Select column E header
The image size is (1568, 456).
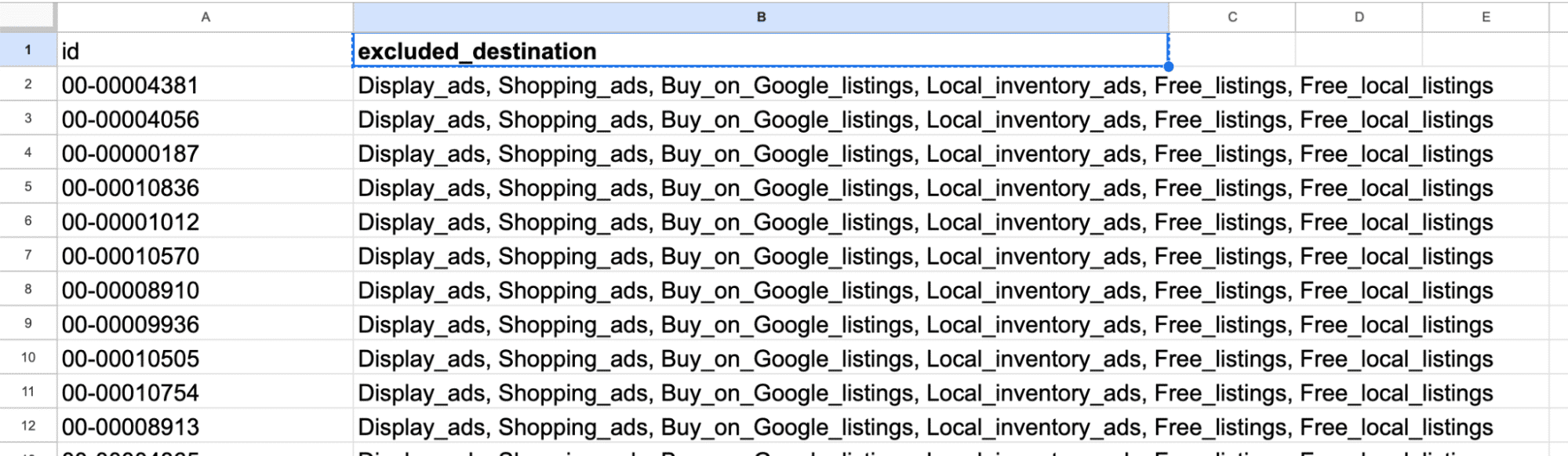pos(1486,16)
